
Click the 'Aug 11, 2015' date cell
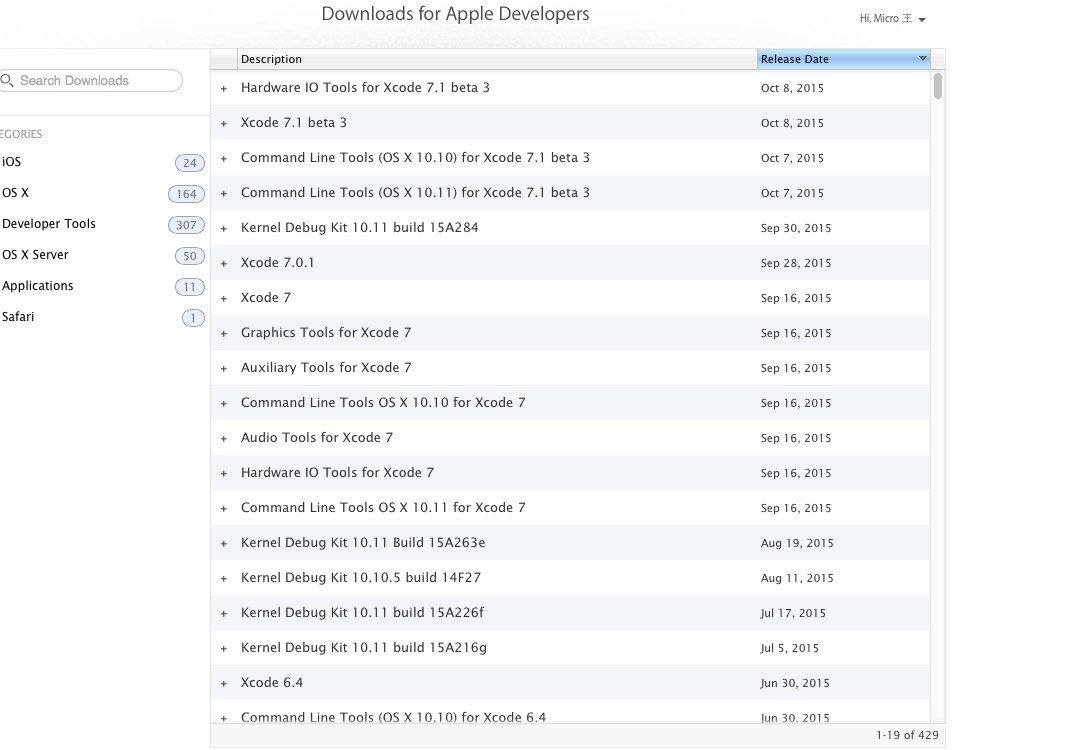tap(797, 578)
